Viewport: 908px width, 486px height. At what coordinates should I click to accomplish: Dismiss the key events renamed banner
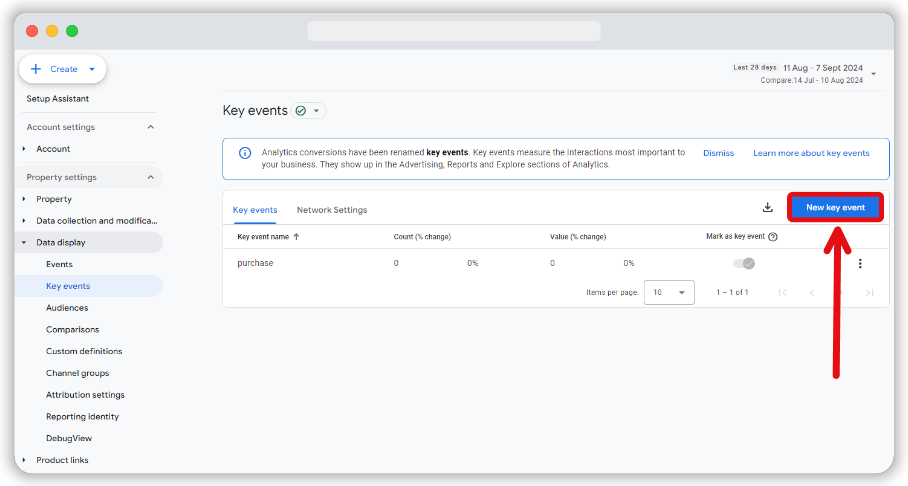pyautogui.click(x=718, y=153)
